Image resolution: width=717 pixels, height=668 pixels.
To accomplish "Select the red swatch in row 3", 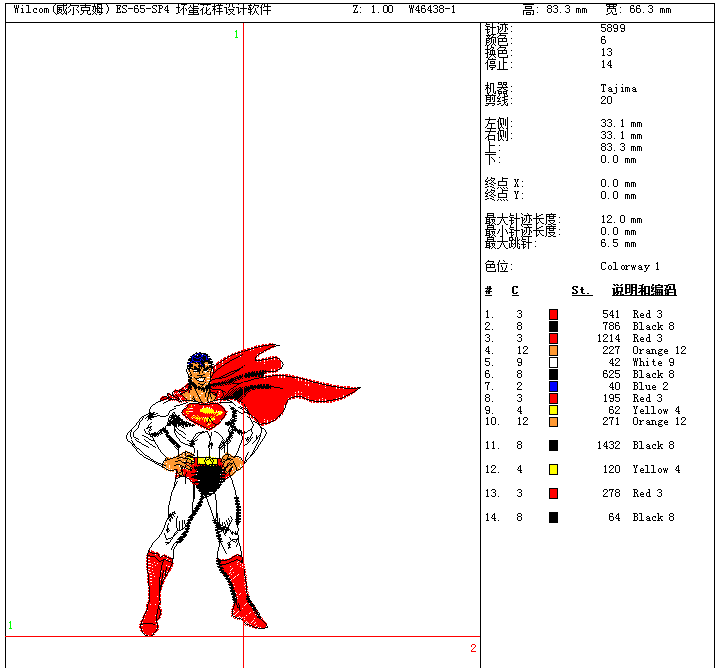I will point(553,338).
